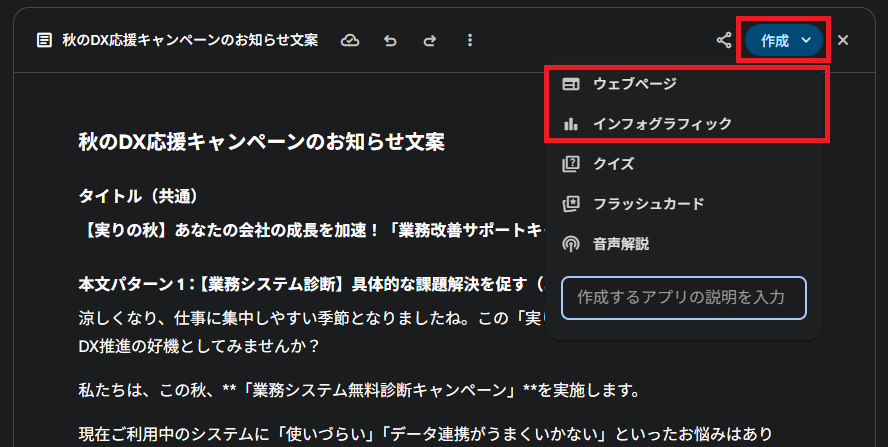Undo the last edit
The image size is (888, 447).
(x=390, y=41)
